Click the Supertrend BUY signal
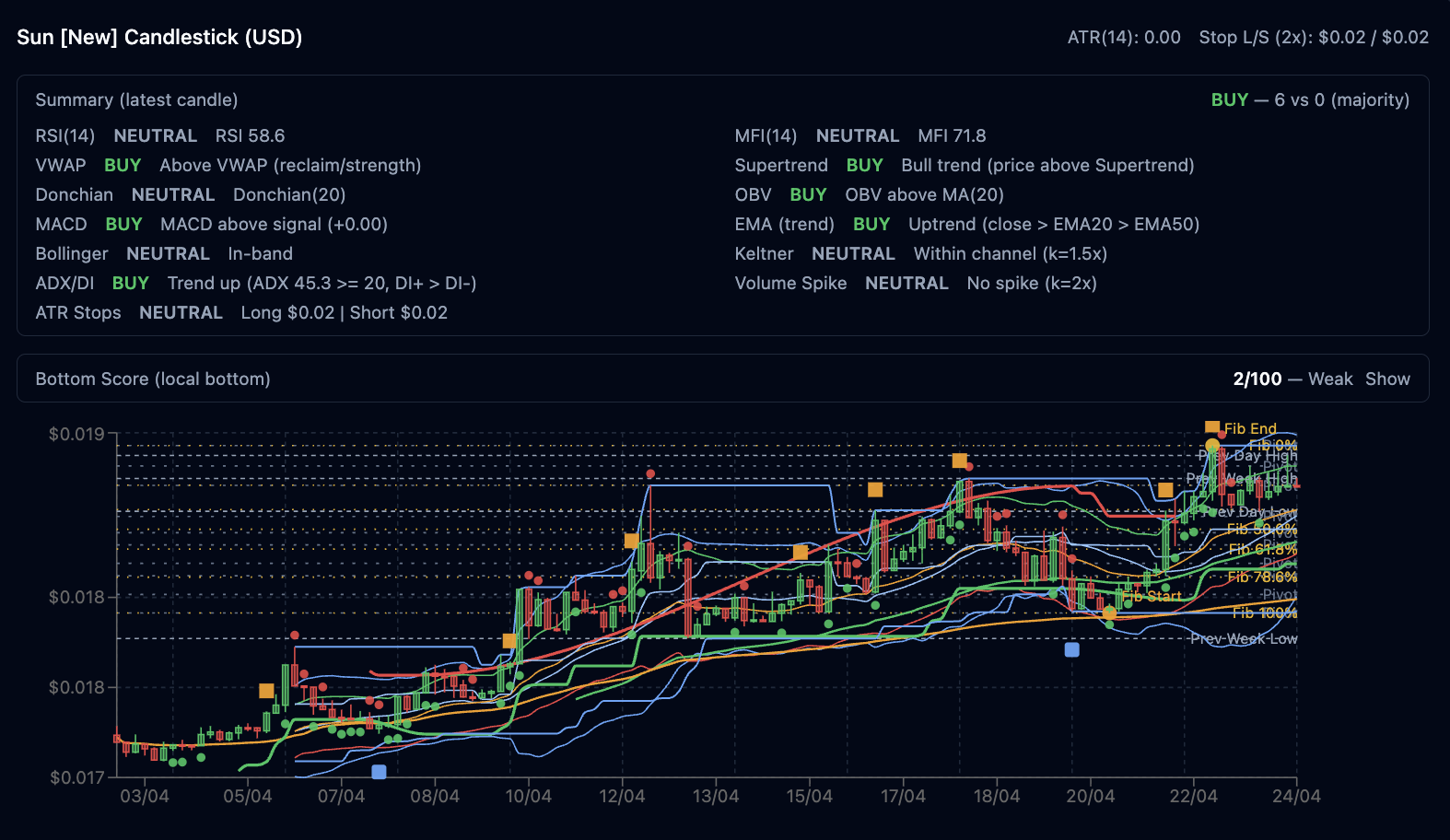 pos(864,165)
